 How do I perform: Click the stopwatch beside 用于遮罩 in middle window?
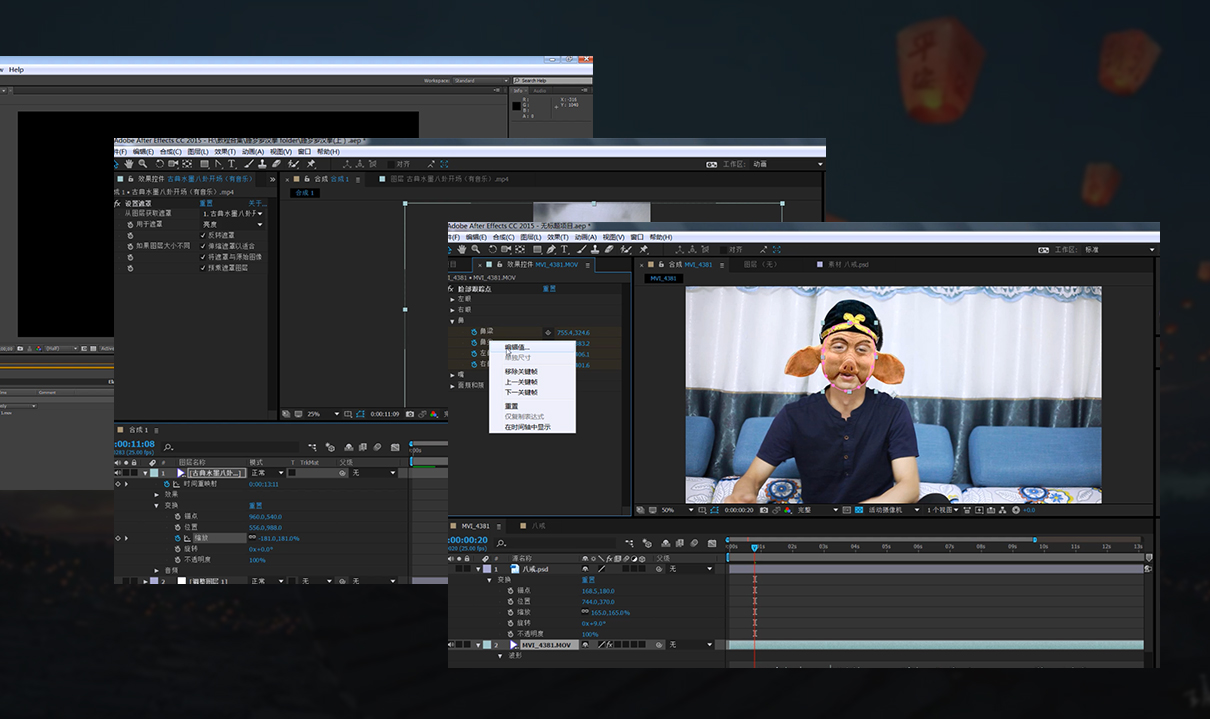point(130,224)
